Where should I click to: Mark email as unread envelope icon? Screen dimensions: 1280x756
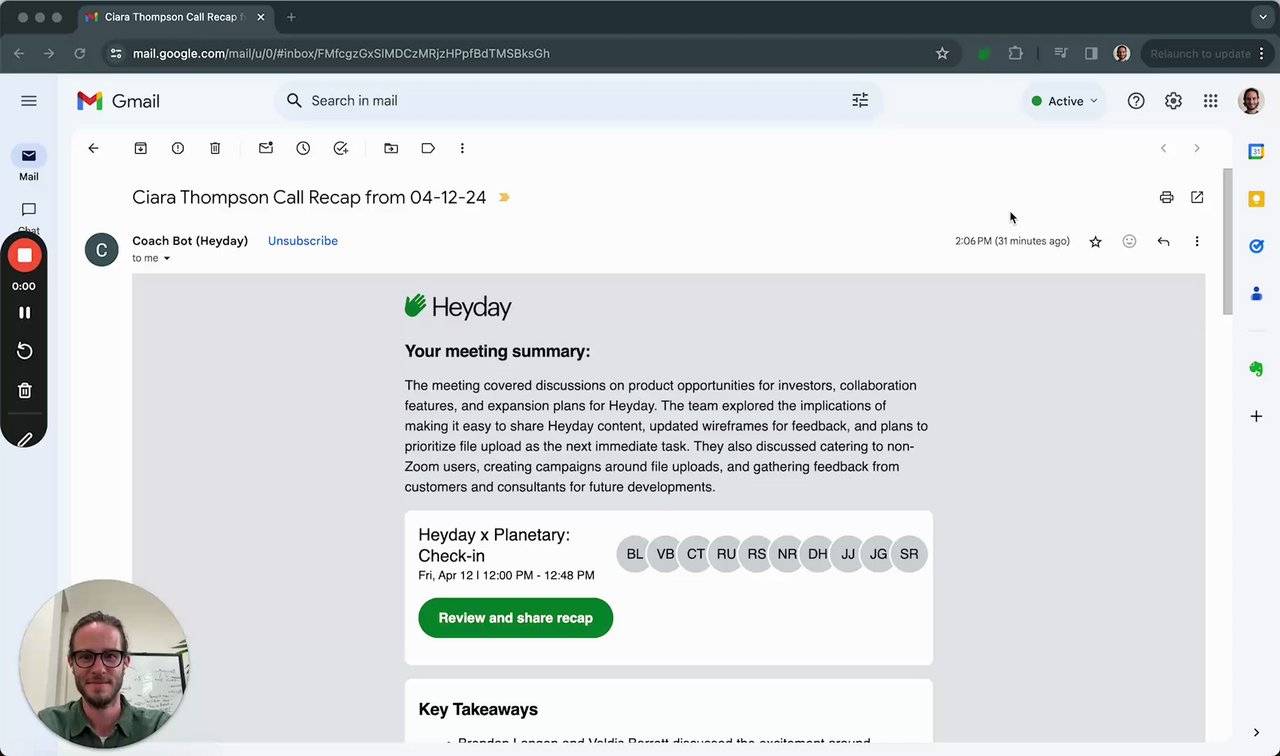[x=266, y=148]
